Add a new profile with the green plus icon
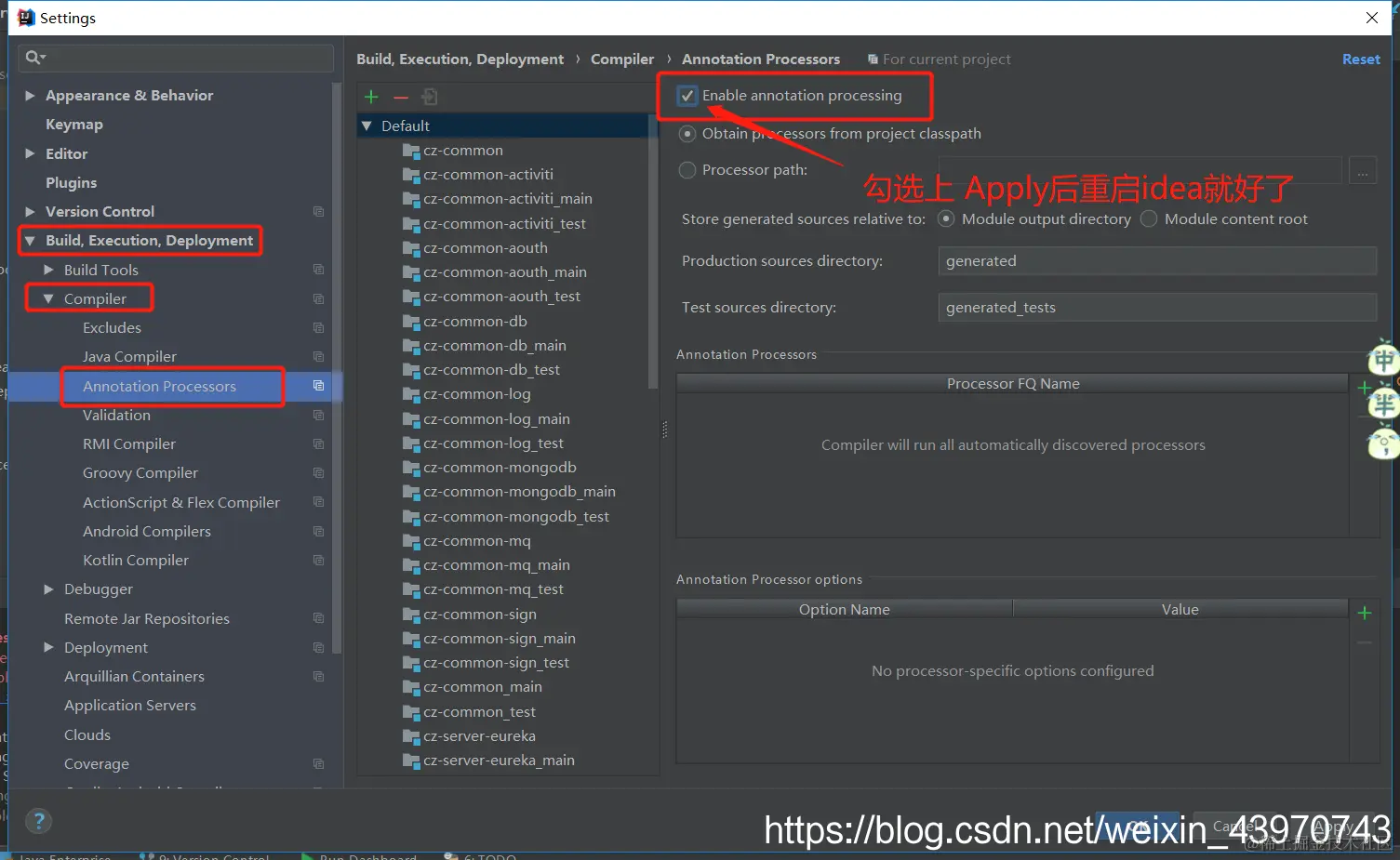Image resolution: width=1400 pixels, height=860 pixels. [371, 96]
